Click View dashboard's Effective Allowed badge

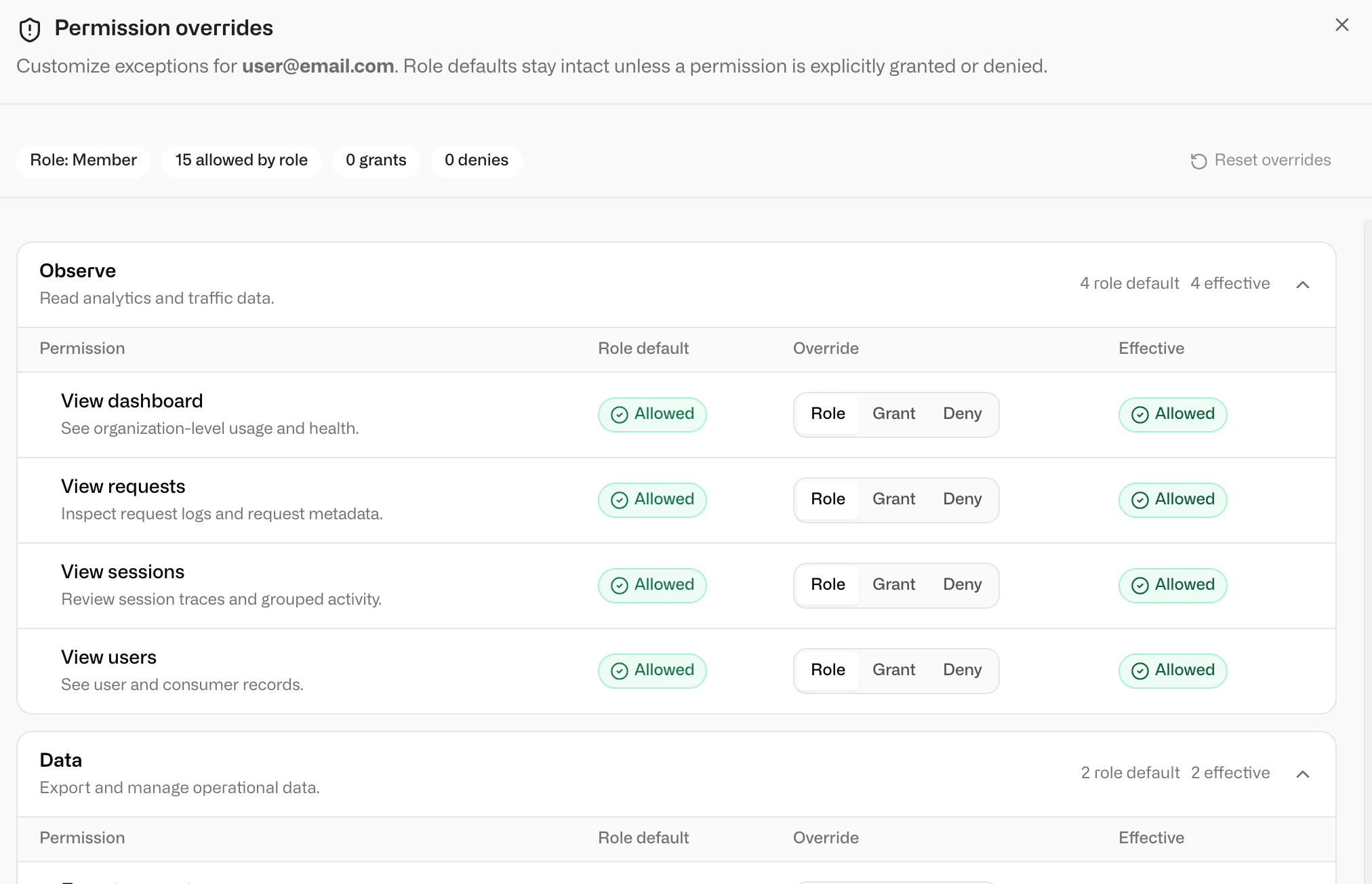(x=1173, y=414)
